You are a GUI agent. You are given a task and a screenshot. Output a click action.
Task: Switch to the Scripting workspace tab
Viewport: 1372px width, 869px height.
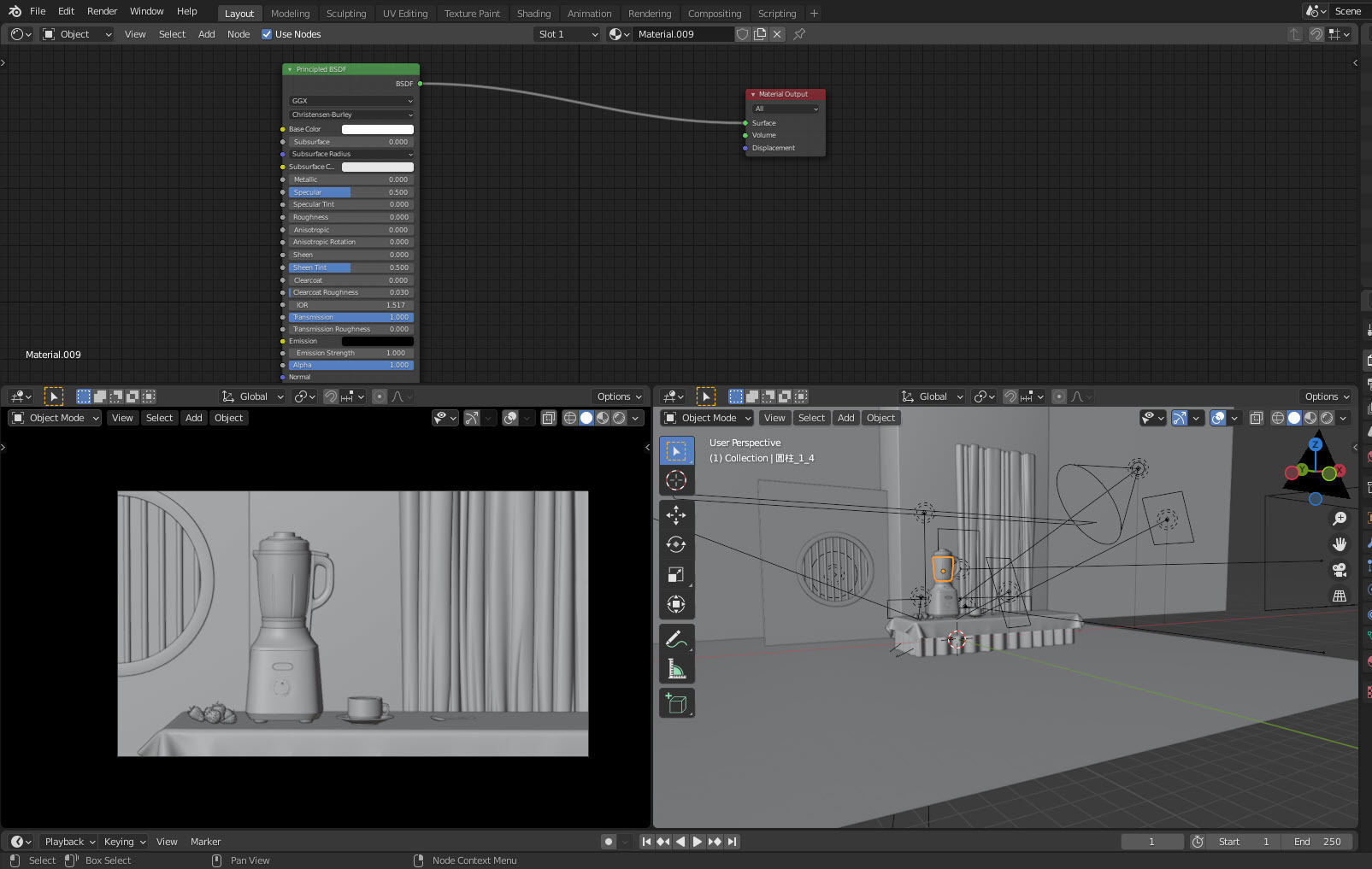tap(777, 14)
